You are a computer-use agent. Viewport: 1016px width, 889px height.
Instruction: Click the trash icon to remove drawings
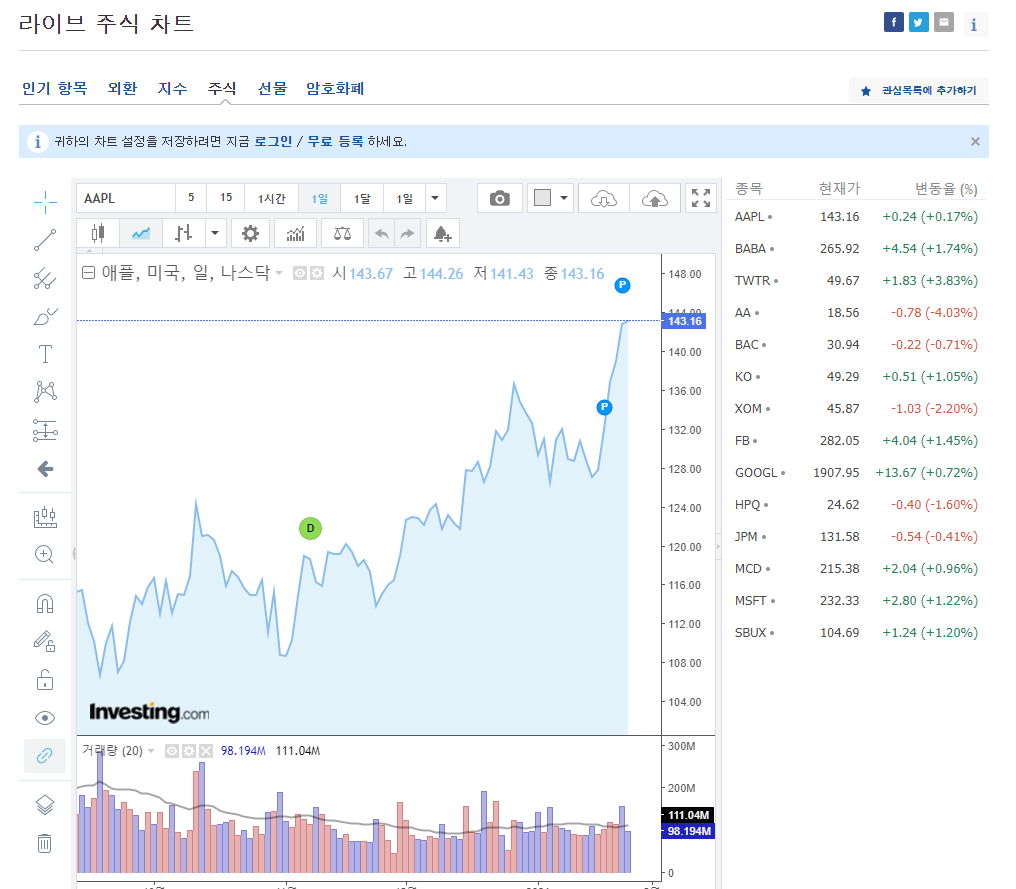(x=44, y=843)
